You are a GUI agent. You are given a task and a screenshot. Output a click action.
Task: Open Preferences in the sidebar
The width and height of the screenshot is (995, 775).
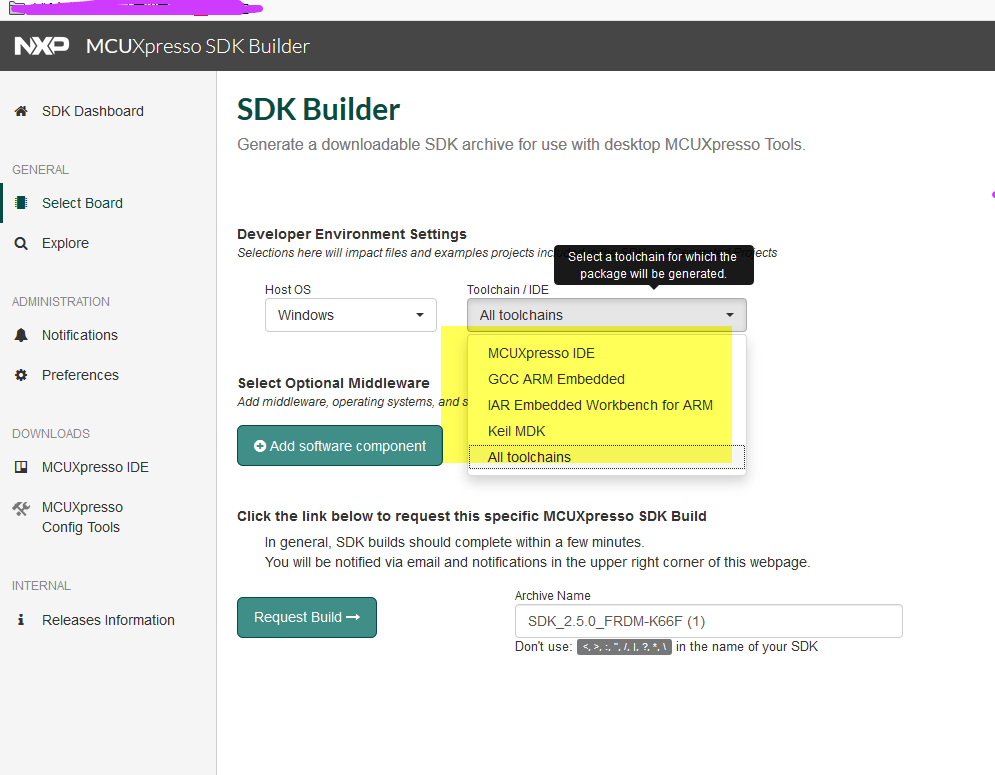80,375
